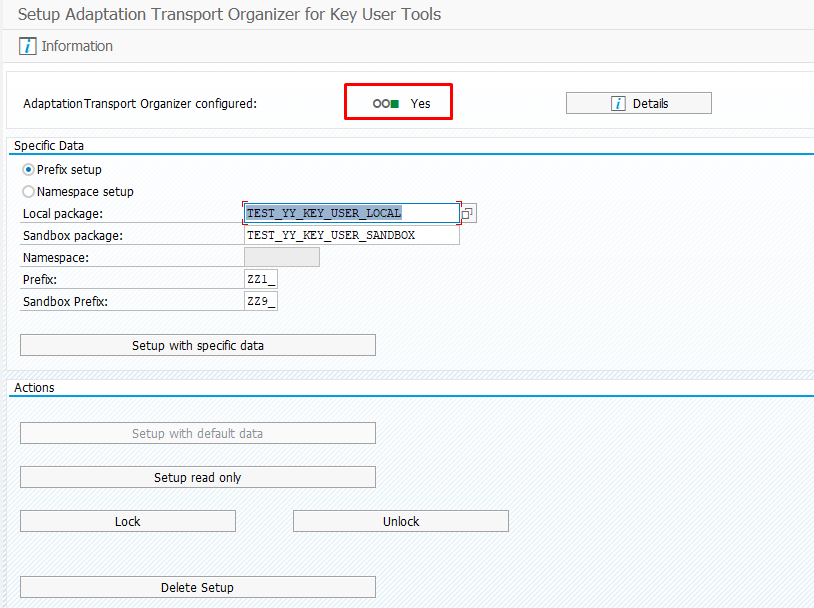Click the Yes status text
Image resolution: width=814 pixels, height=608 pixels.
(420, 104)
